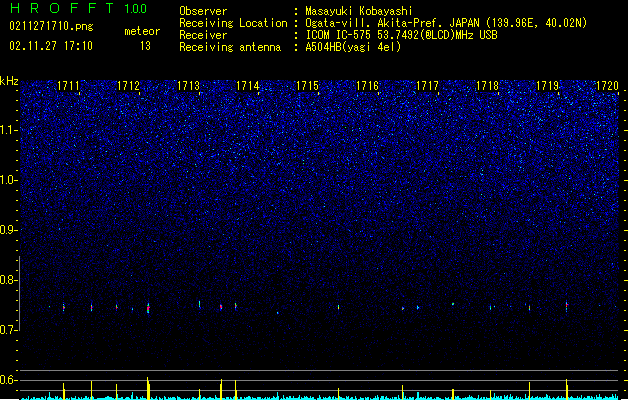The height and width of the screenshot is (400, 629).
Task: Click the 0.6 kHz axis label
Action: click(x=7, y=380)
